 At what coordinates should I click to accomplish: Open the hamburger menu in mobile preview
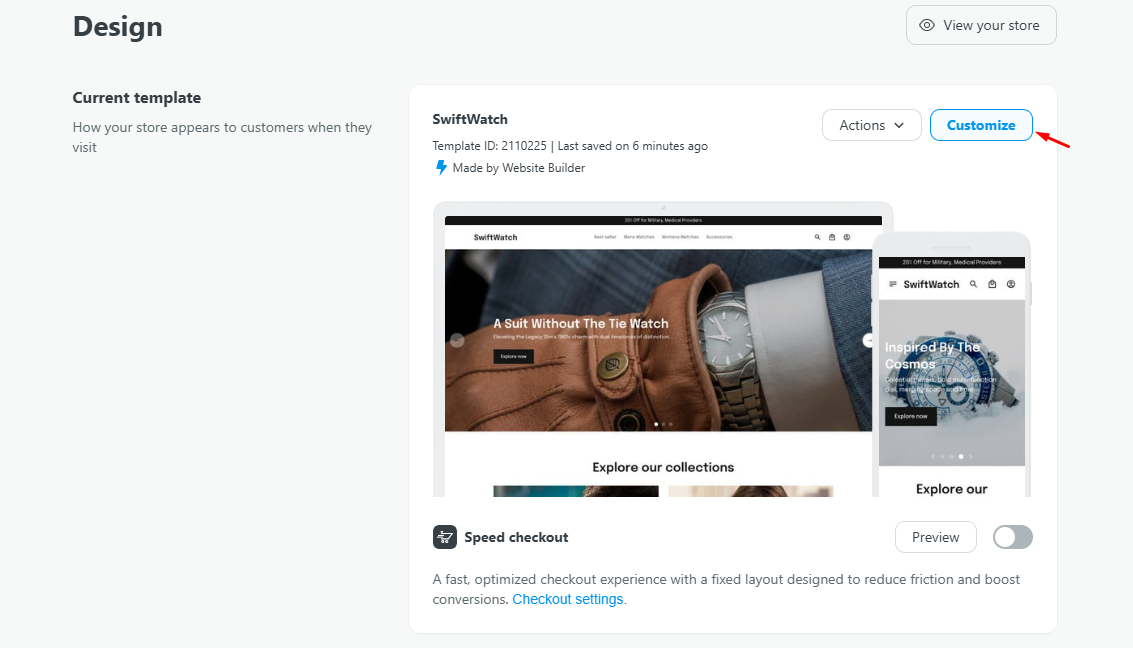point(892,284)
